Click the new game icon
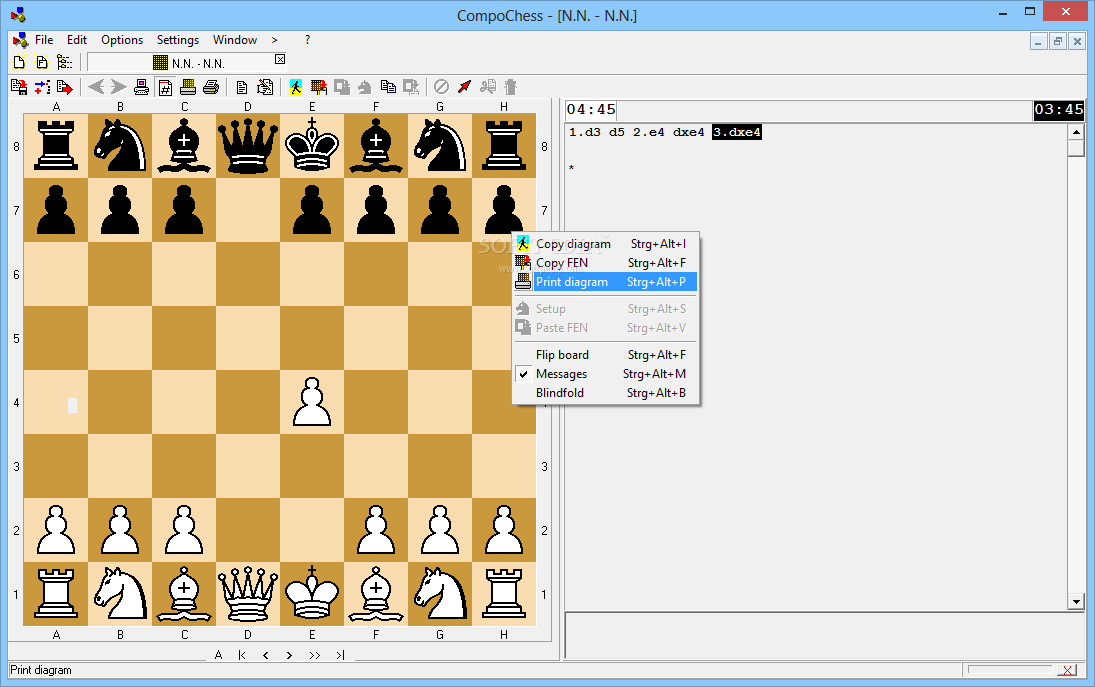Image resolution: width=1095 pixels, height=687 pixels. point(20,62)
